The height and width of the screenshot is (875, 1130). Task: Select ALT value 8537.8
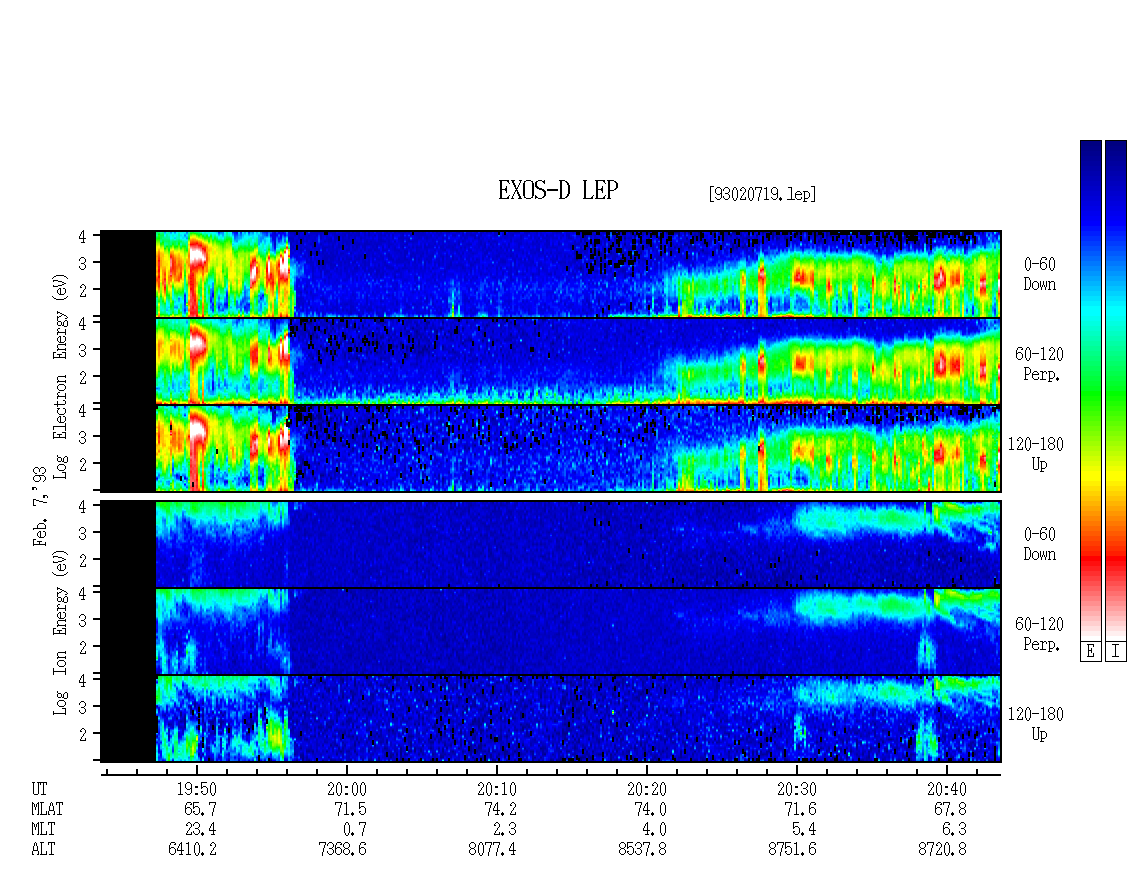click(x=642, y=850)
